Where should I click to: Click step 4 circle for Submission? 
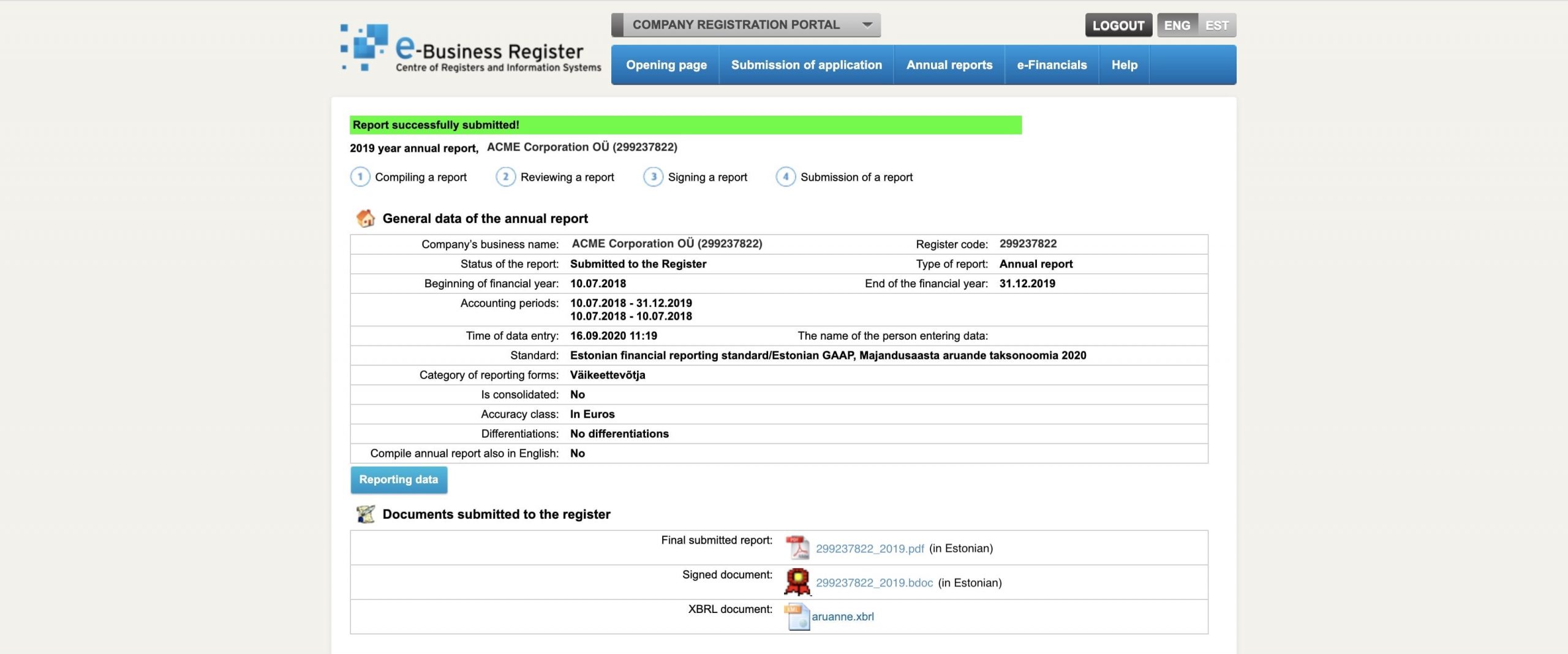point(785,177)
